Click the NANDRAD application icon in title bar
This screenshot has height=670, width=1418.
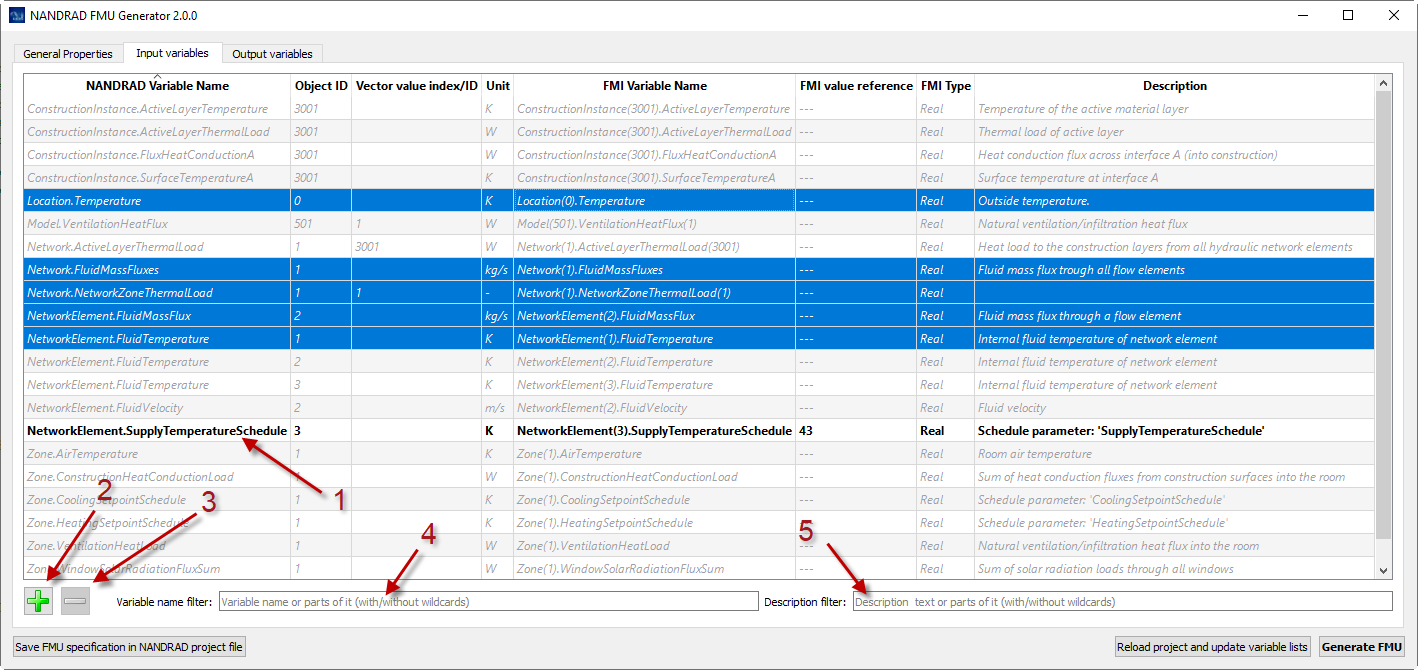point(16,15)
